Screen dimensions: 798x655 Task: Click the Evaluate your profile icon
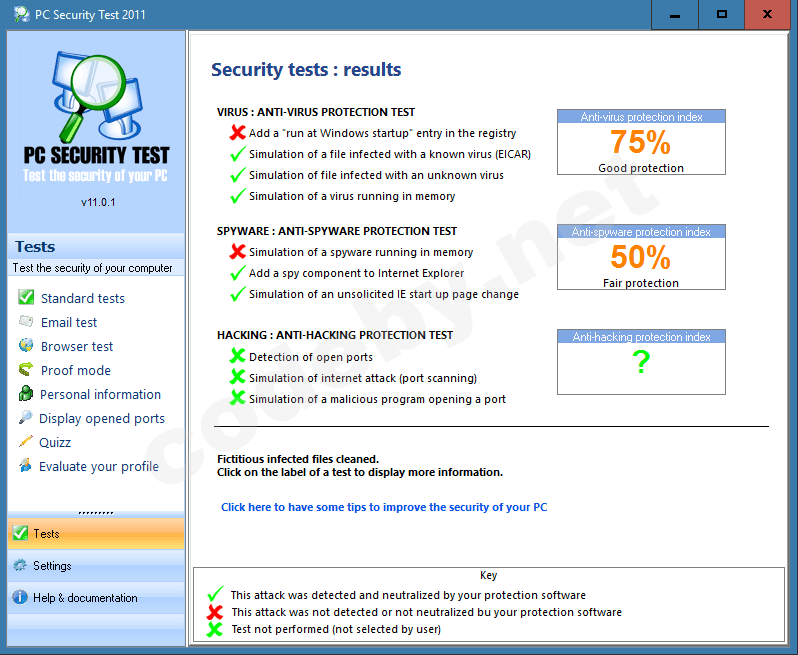[x=25, y=465]
